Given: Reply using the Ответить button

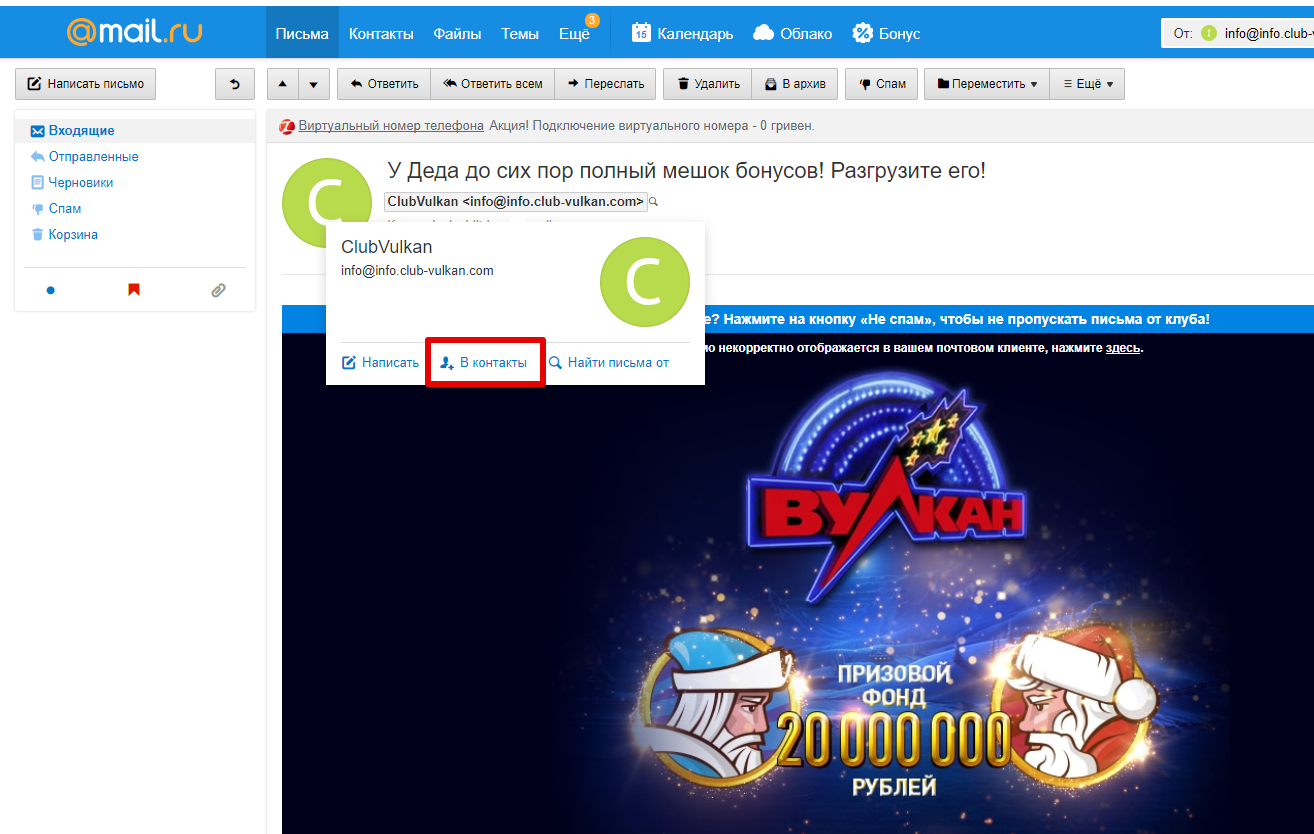Looking at the screenshot, I should point(384,84).
